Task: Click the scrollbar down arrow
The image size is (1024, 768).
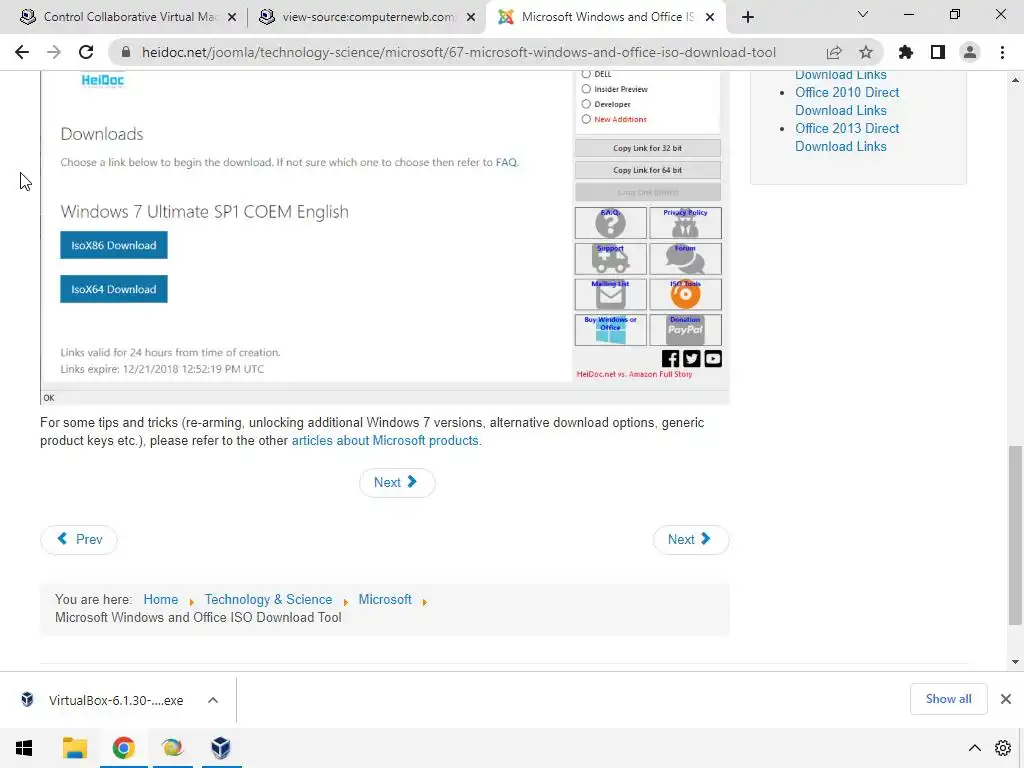Action: (x=1015, y=662)
